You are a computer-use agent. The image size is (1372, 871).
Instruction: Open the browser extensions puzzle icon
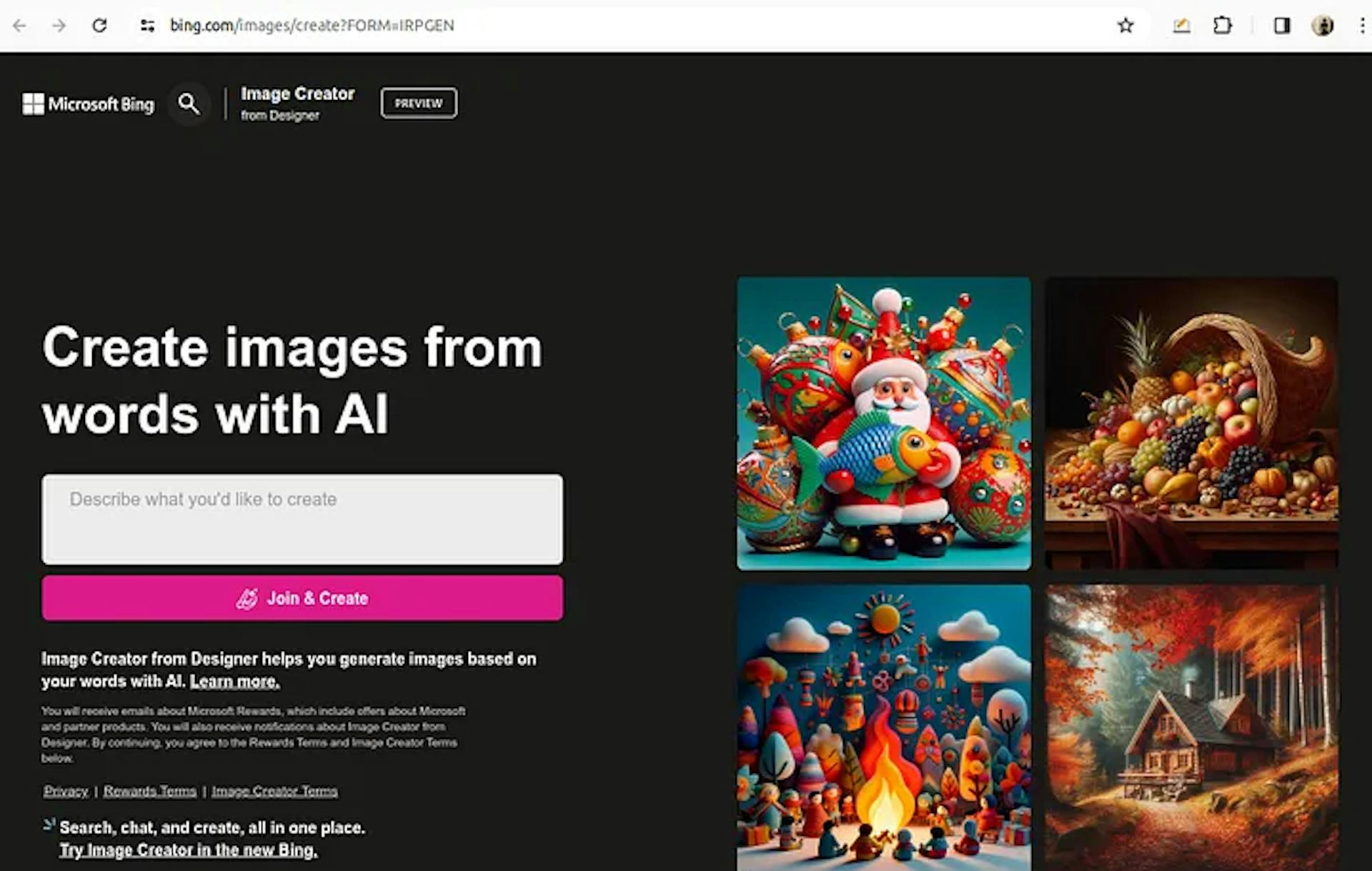(x=1223, y=25)
